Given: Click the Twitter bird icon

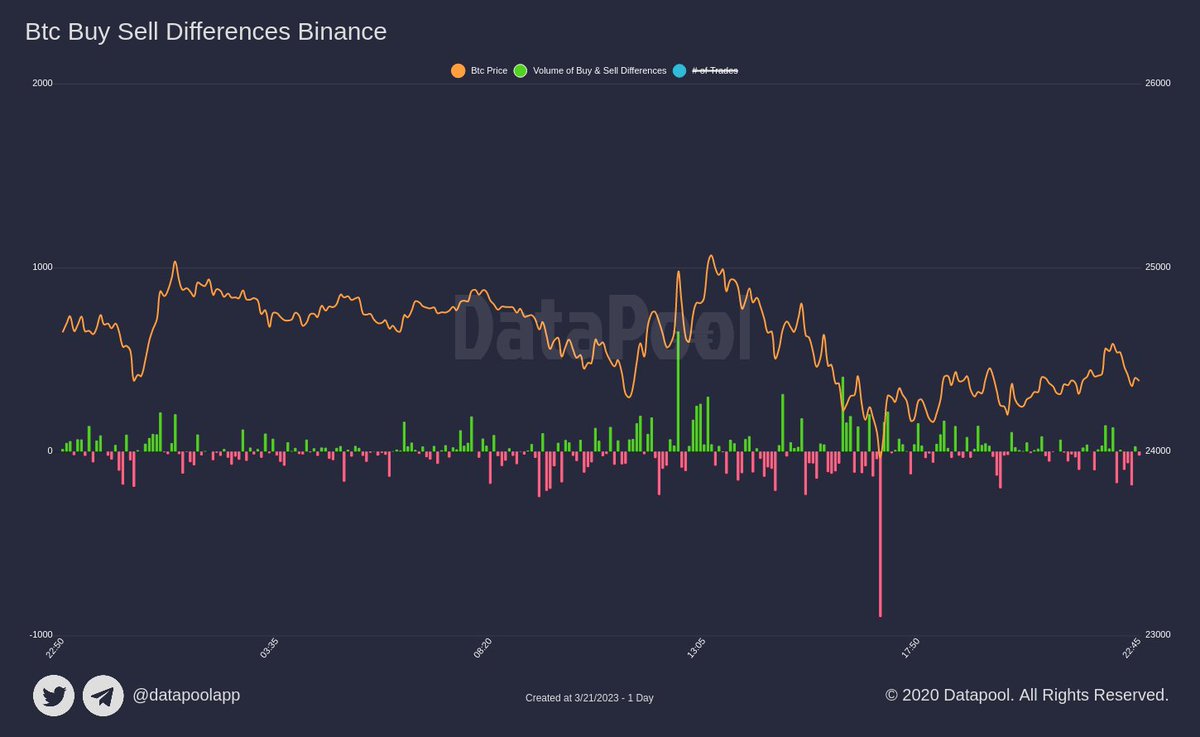Looking at the screenshot, I should tap(54, 695).
